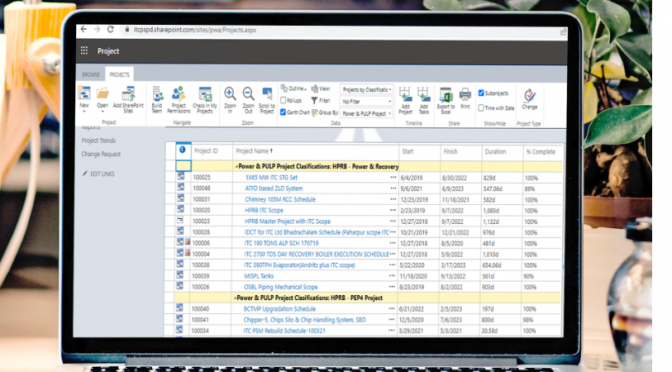Toggle the Rollups checkbox
This screenshot has height=372, width=672.
click(283, 100)
